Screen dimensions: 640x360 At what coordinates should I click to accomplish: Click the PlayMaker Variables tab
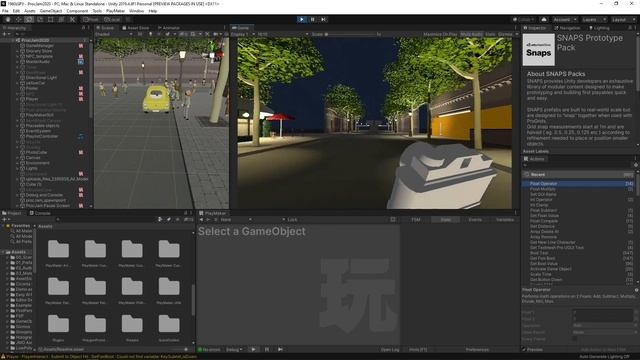pos(505,220)
